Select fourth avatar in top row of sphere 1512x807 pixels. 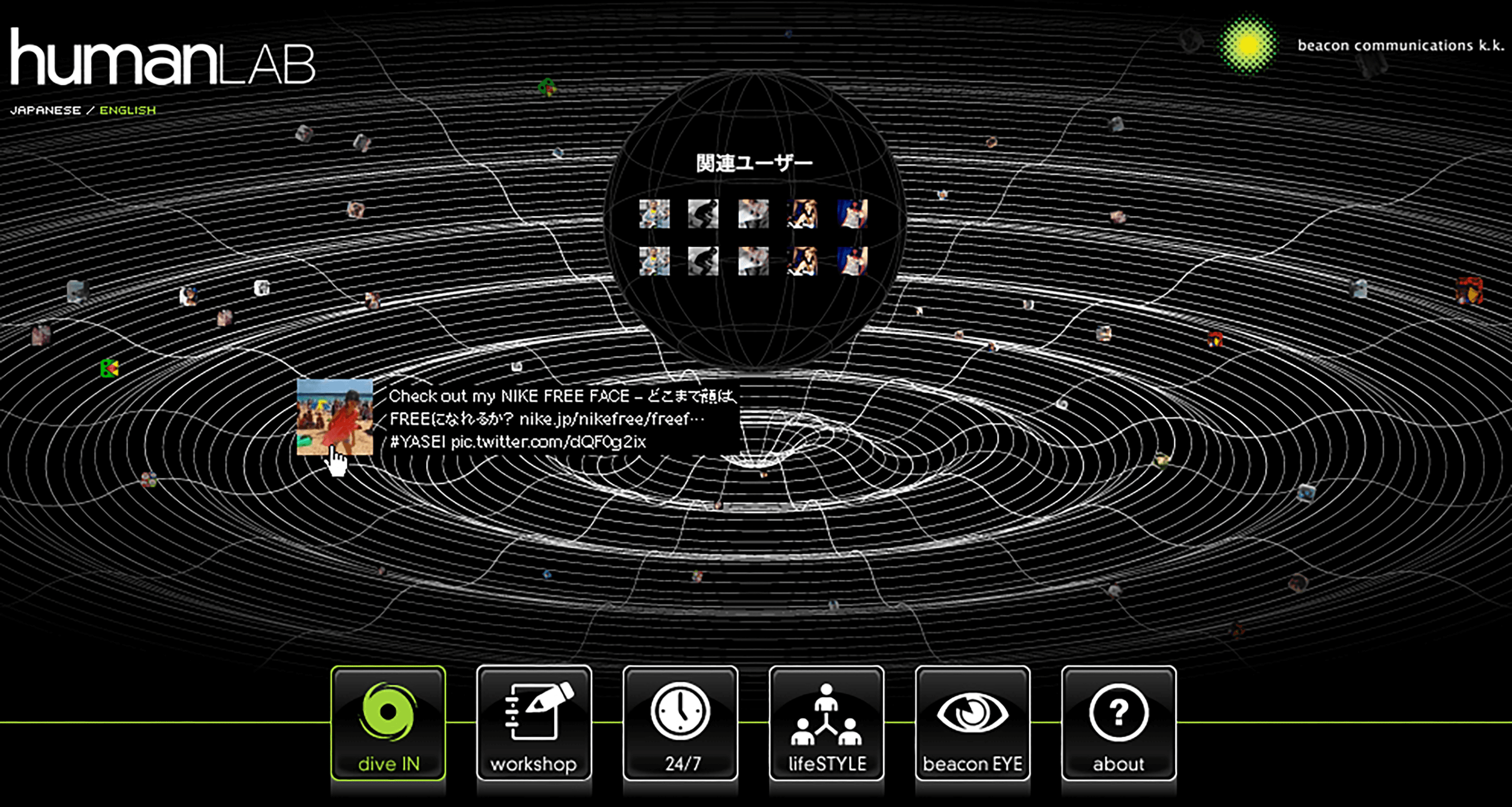pyautogui.click(x=802, y=214)
